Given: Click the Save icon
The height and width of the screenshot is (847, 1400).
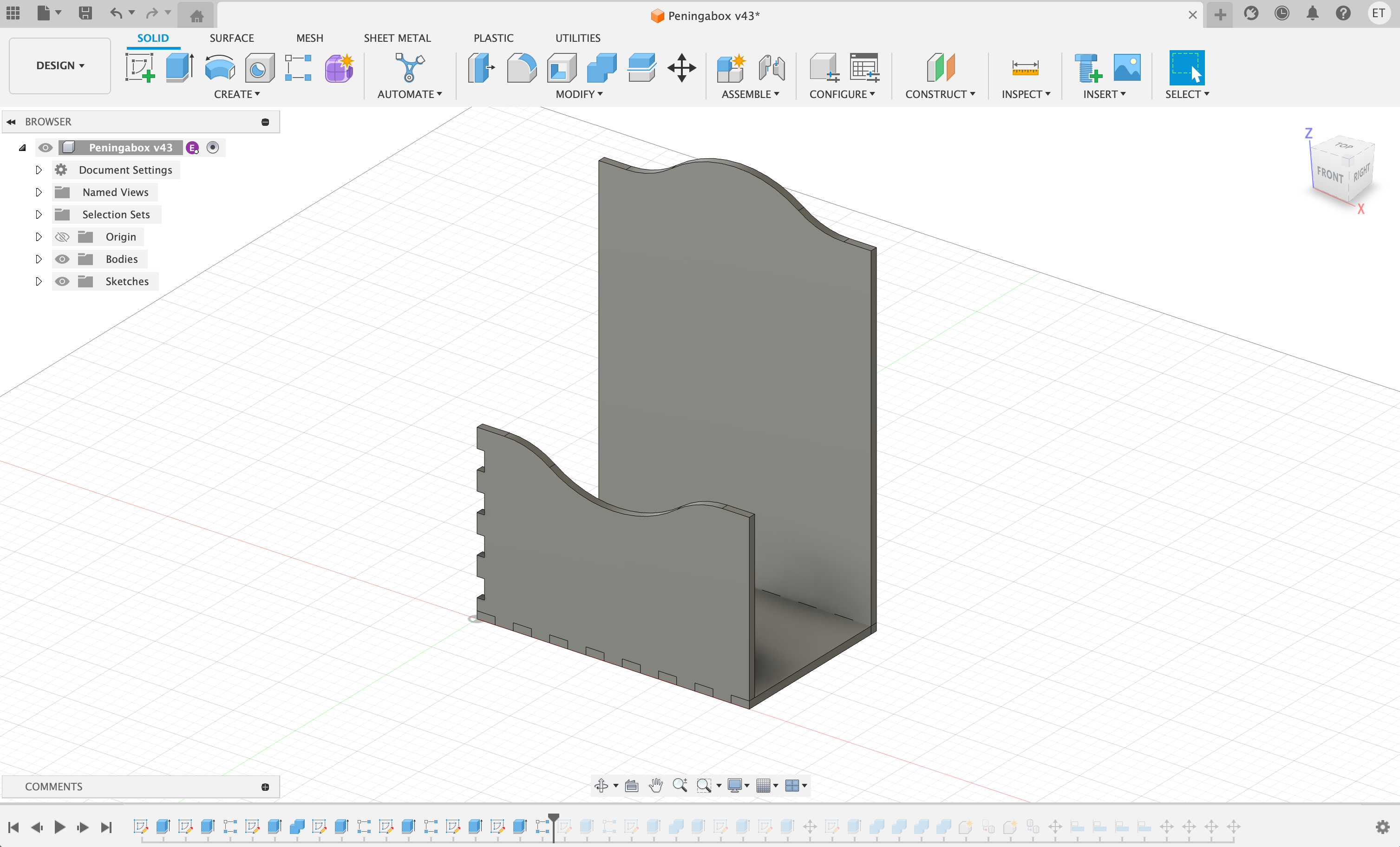Looking at the screenshot, I should (85, 13).
